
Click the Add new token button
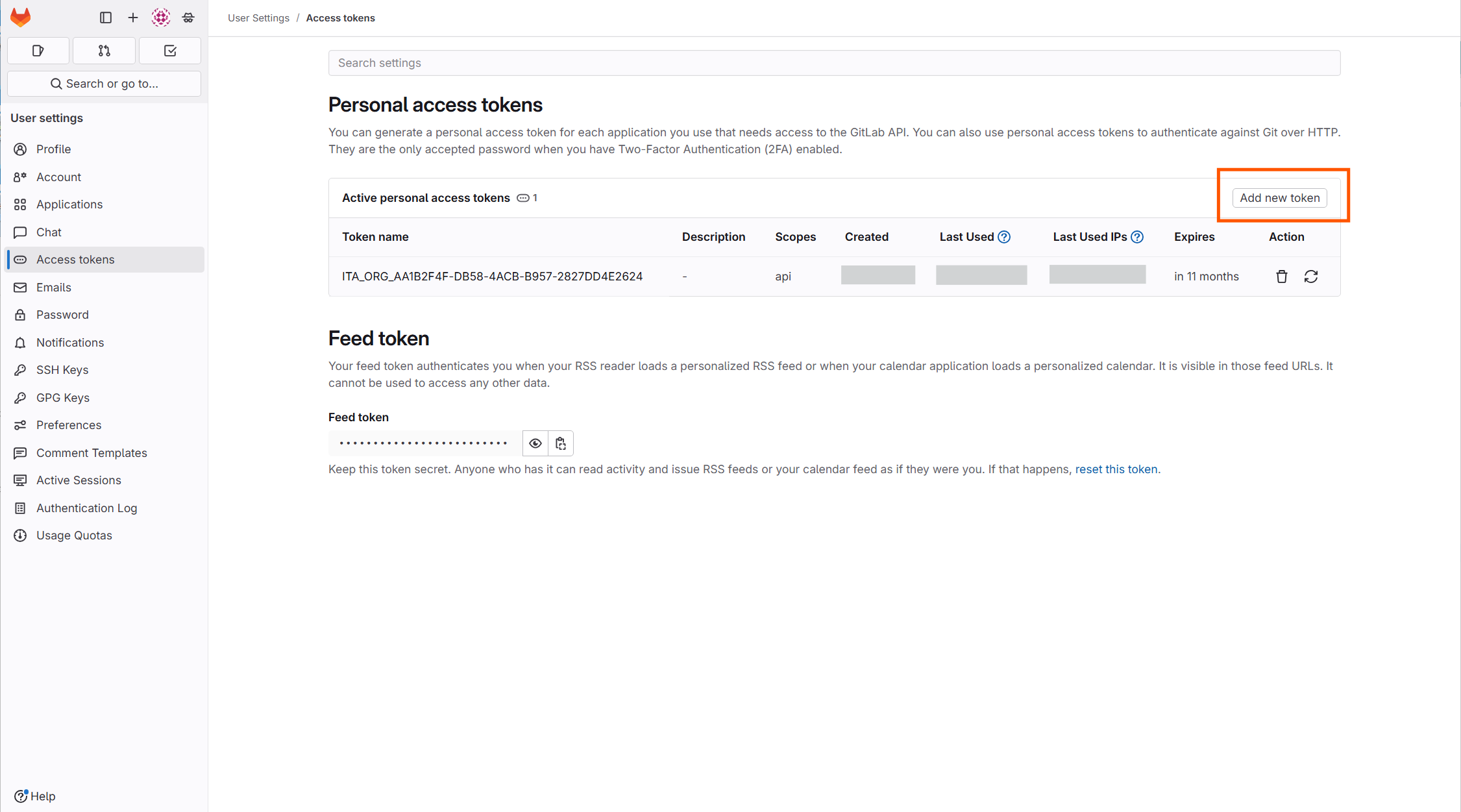pyautogui.click(x=1279, y=198)
